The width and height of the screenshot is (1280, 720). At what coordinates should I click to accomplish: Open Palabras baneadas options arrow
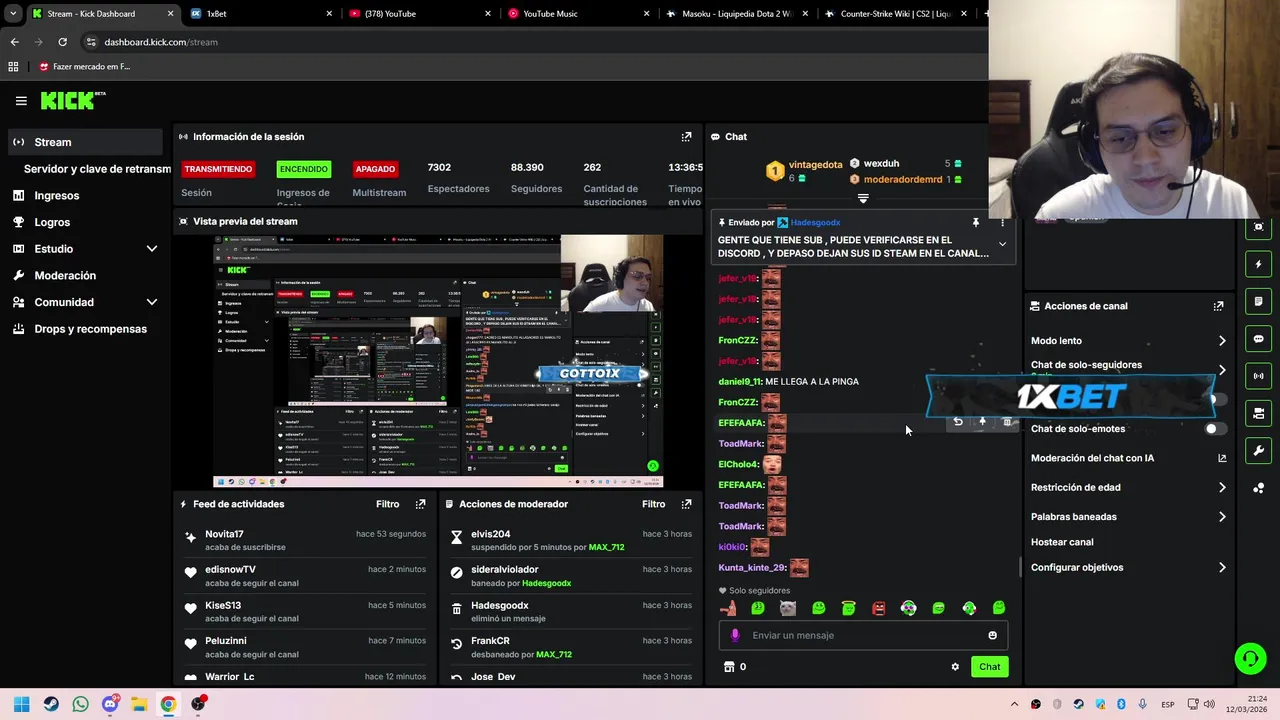click(x=1221, y=517)
